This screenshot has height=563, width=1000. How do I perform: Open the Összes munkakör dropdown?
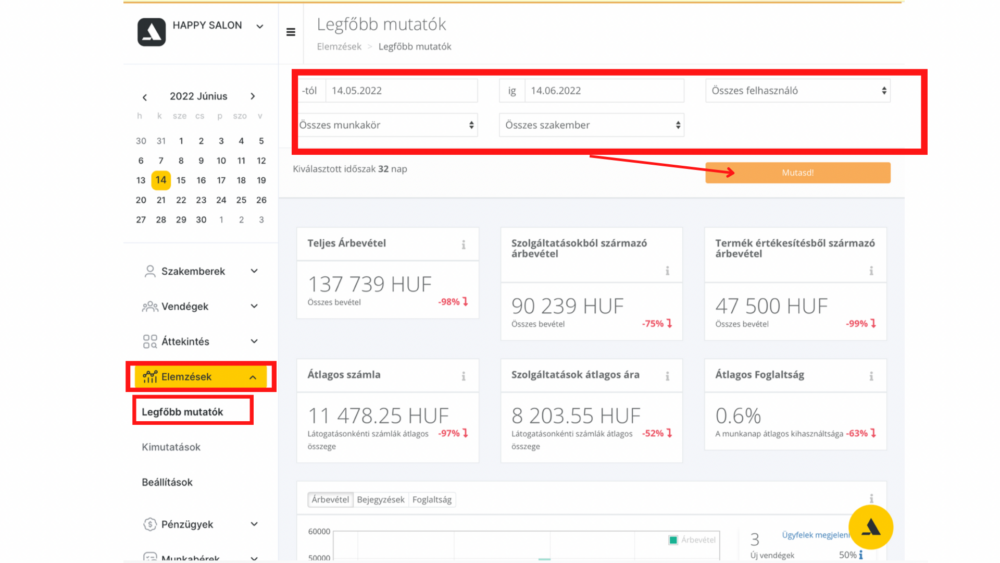pyautogui.click(x=388, y=125)
